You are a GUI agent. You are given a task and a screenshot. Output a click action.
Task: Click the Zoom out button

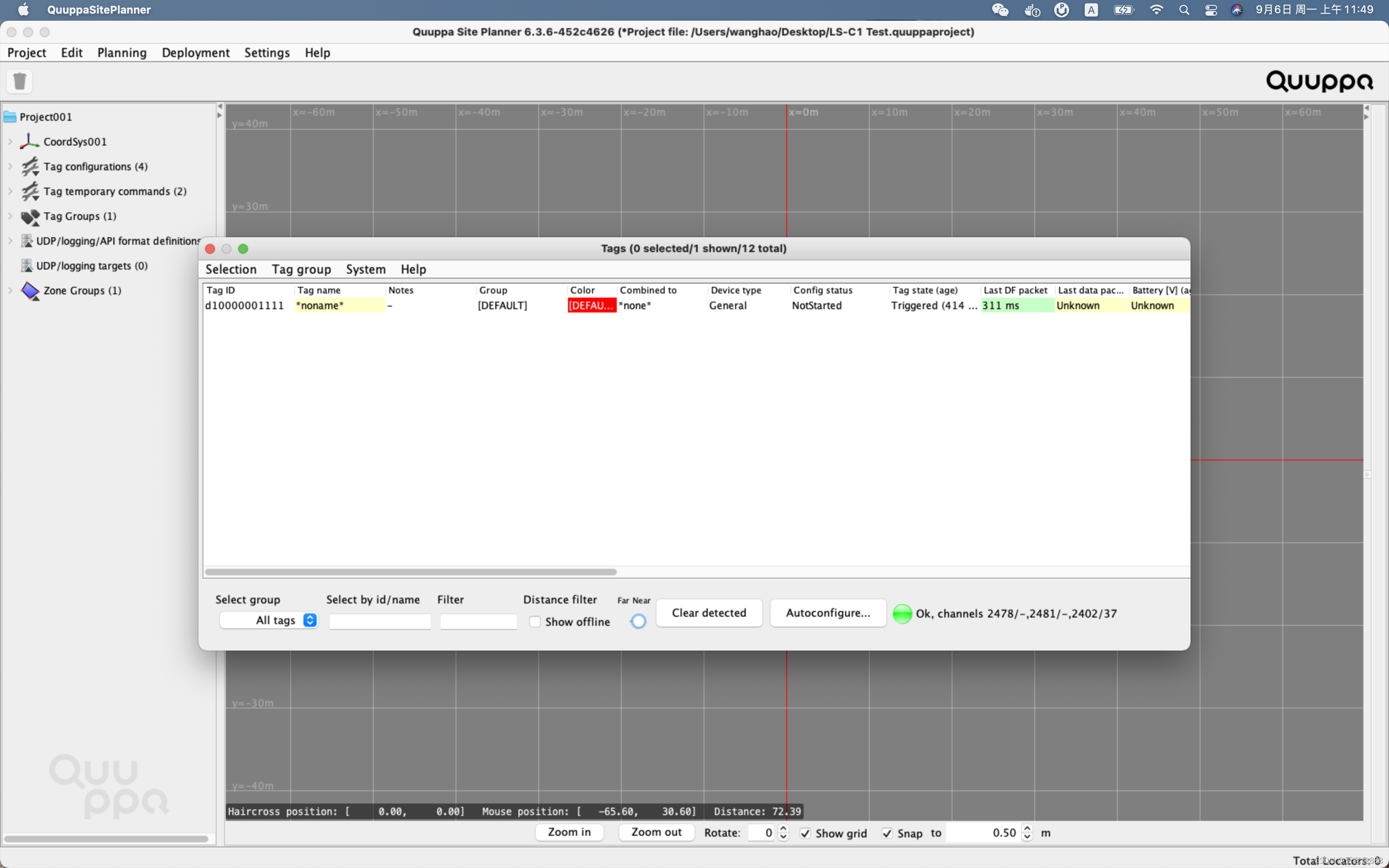tap(656, 832)
